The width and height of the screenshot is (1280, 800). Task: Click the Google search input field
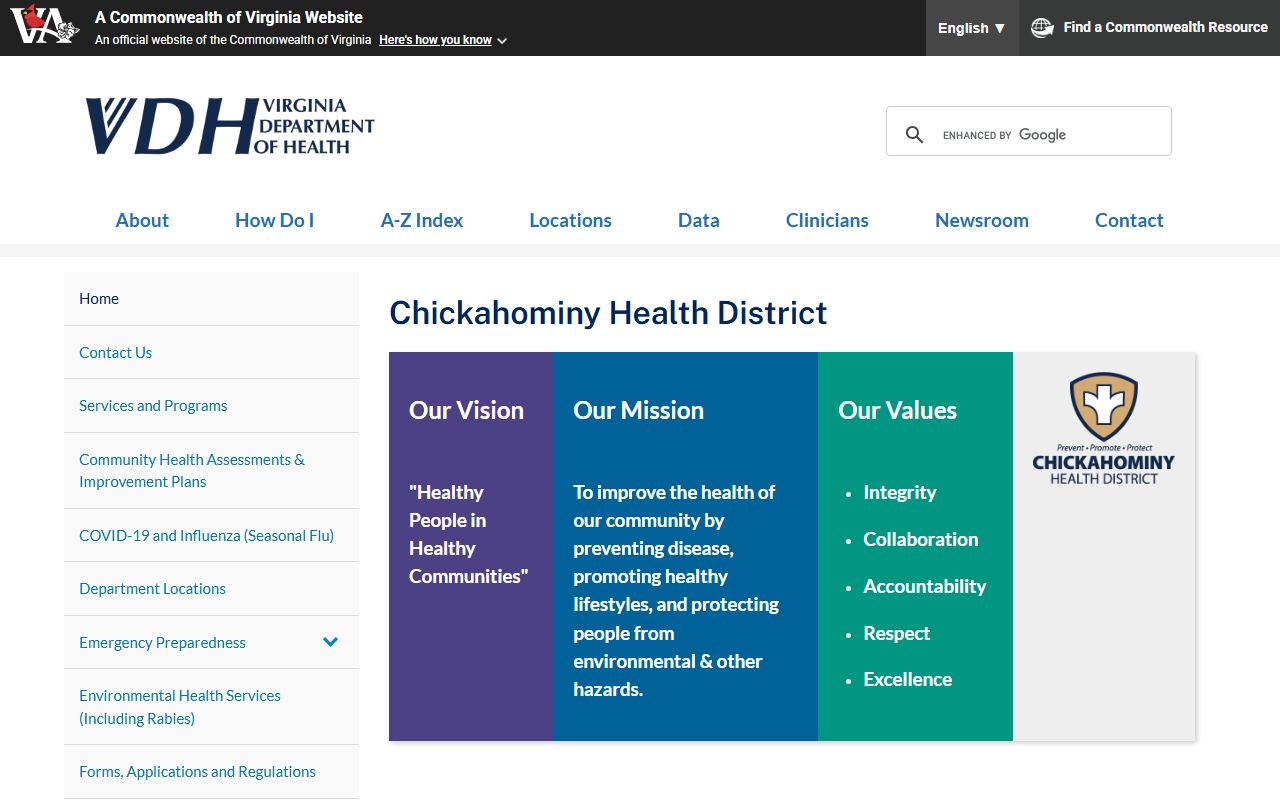1050,134
